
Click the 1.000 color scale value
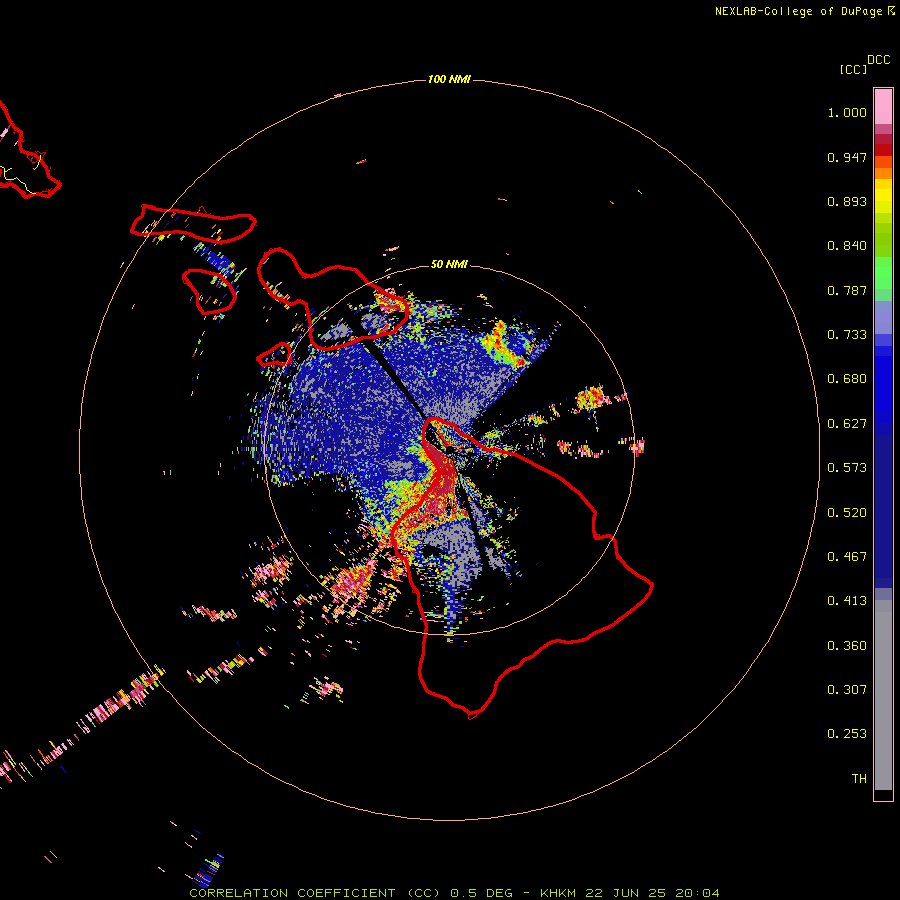click(x=847, y=112)
